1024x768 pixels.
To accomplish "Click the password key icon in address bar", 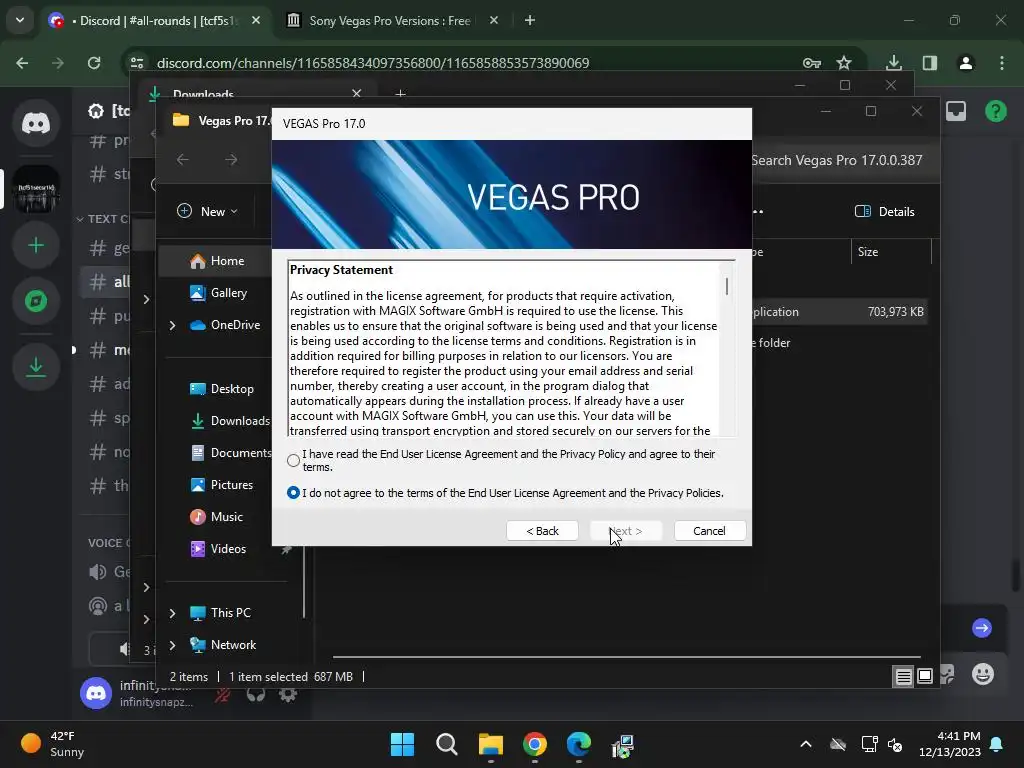I will (x=812, y=63).
